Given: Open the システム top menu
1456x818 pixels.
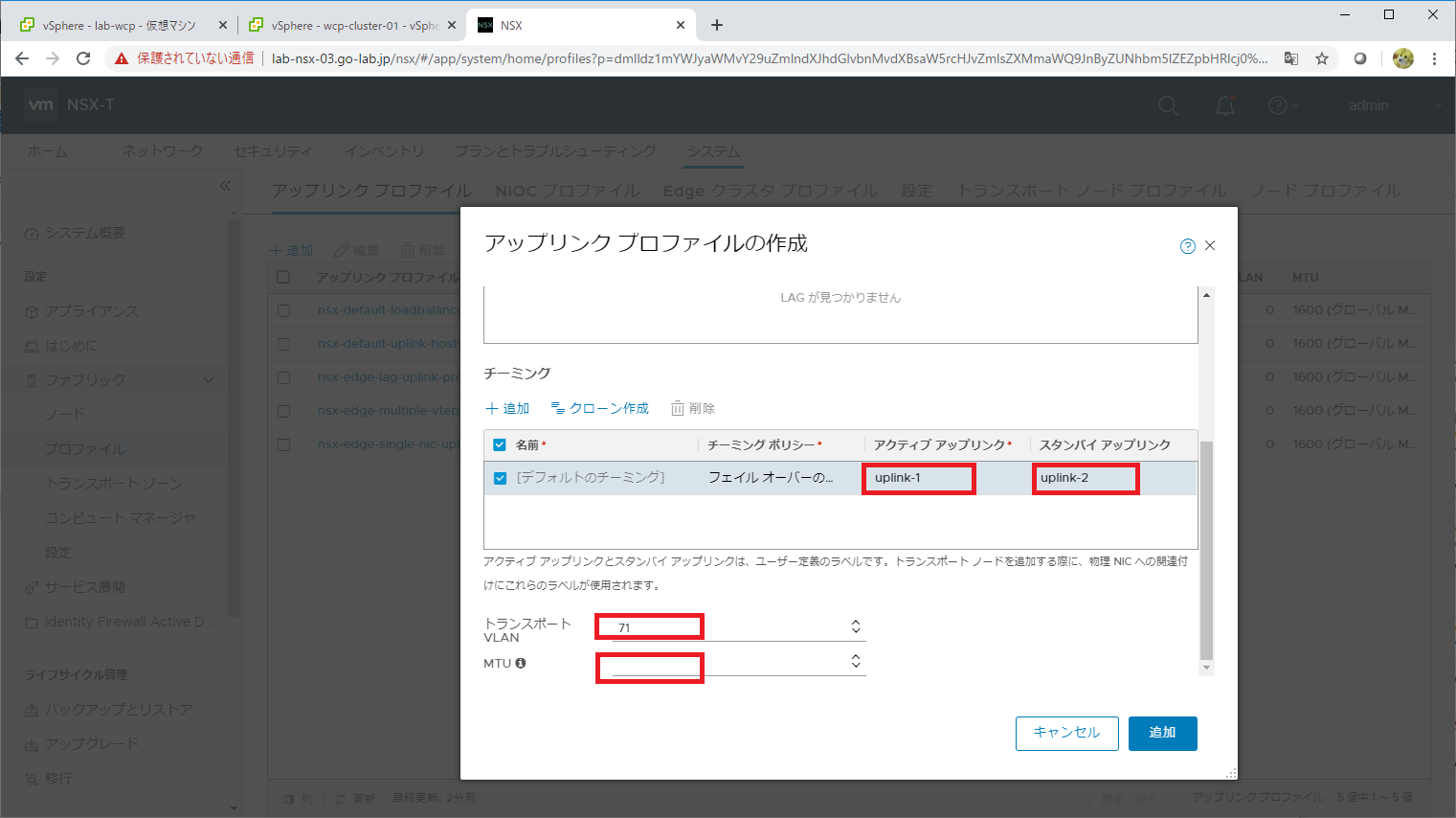Looking at the screenshot, I should (x=713, y=151).
